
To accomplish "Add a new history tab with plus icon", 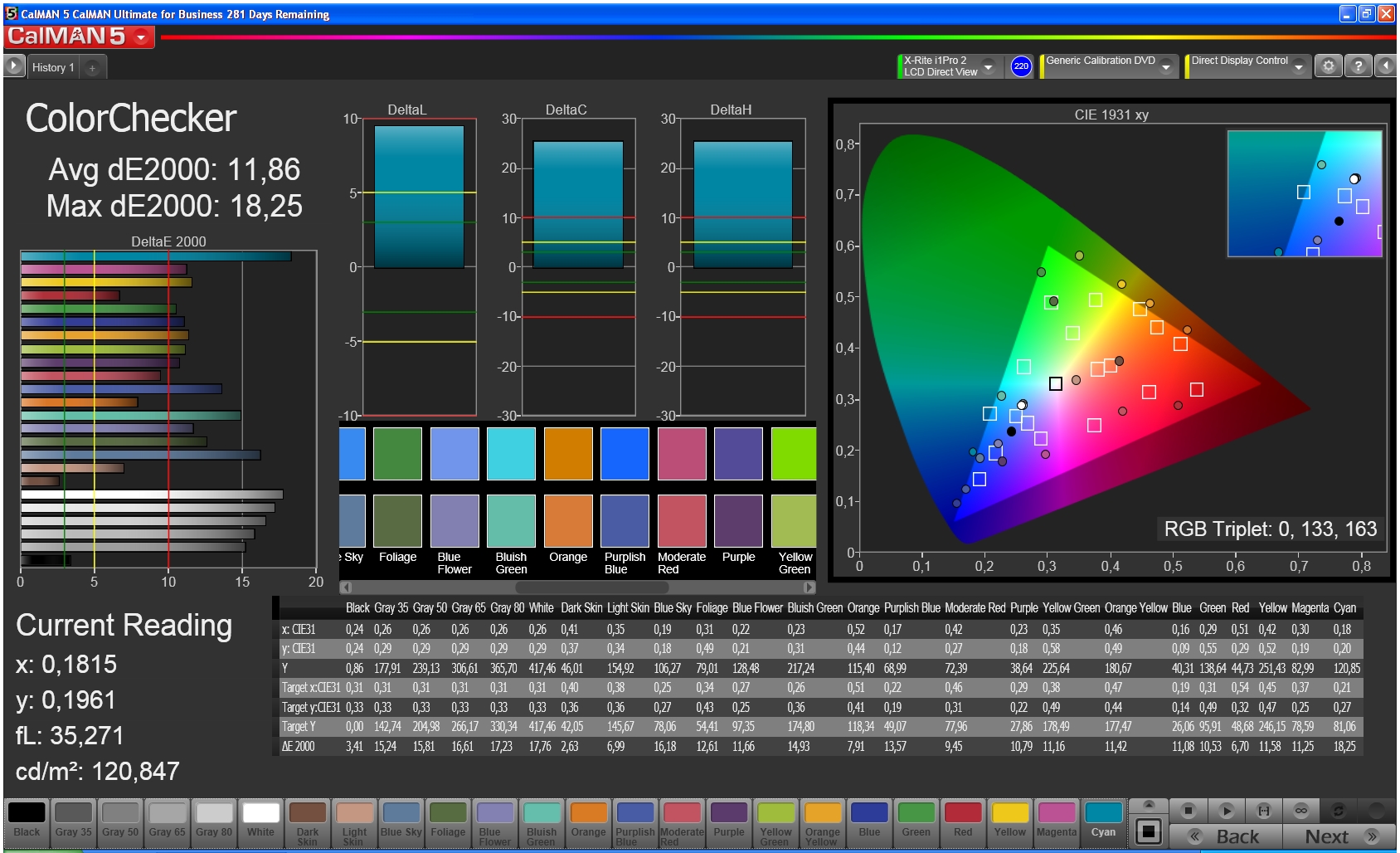I will [x=92, y=67].
